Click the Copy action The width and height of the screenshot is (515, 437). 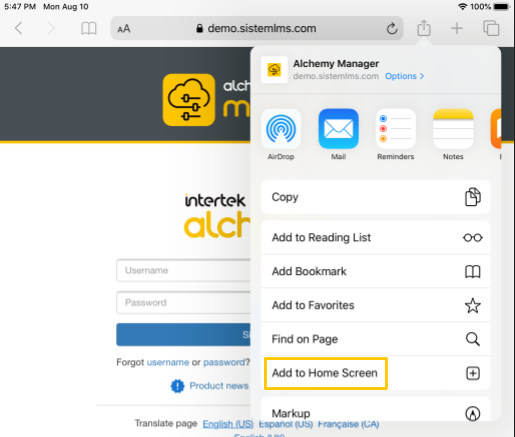pyautogui.click(x=376, y=197)
